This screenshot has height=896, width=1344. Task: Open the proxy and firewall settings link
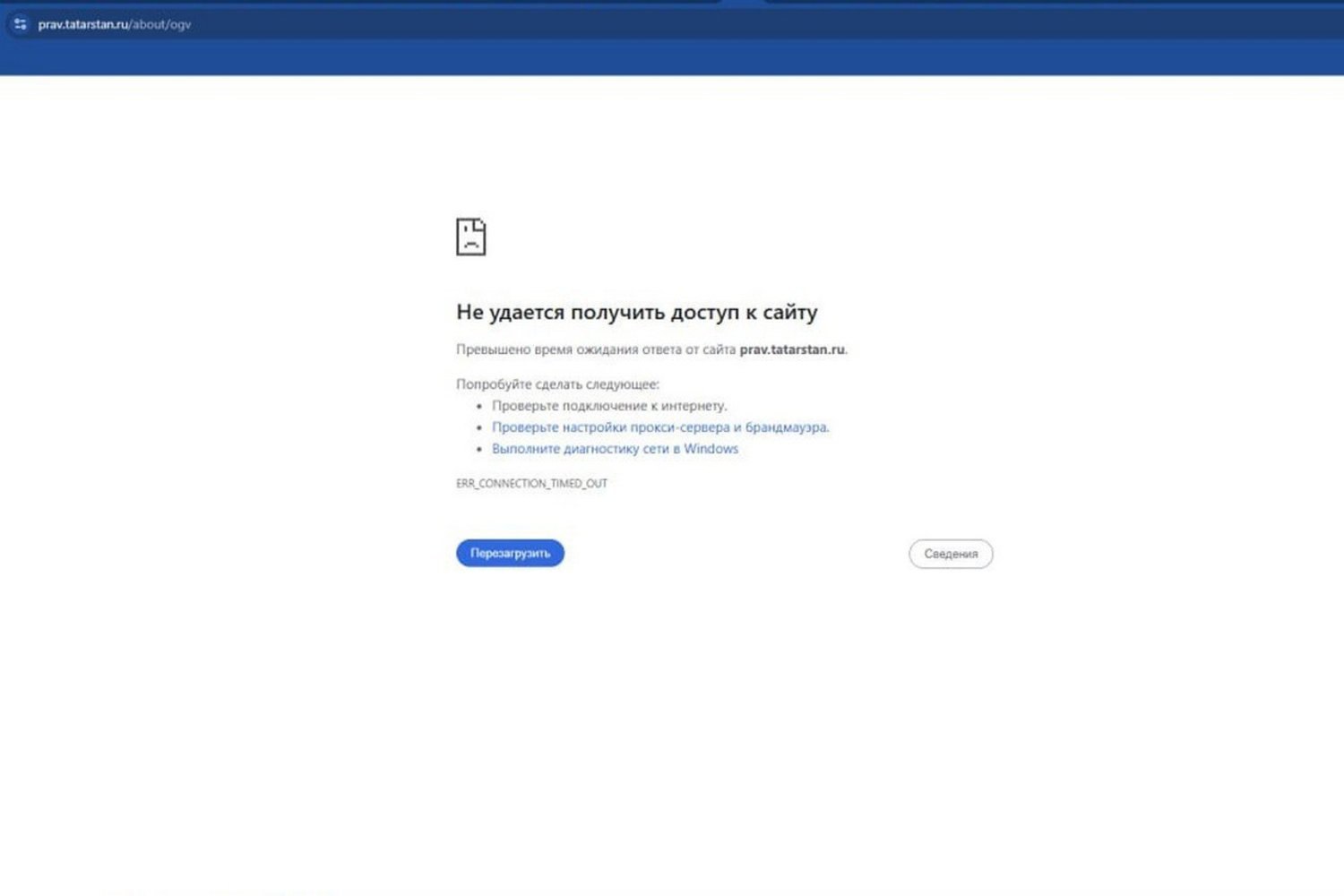(x=659, y=427)
